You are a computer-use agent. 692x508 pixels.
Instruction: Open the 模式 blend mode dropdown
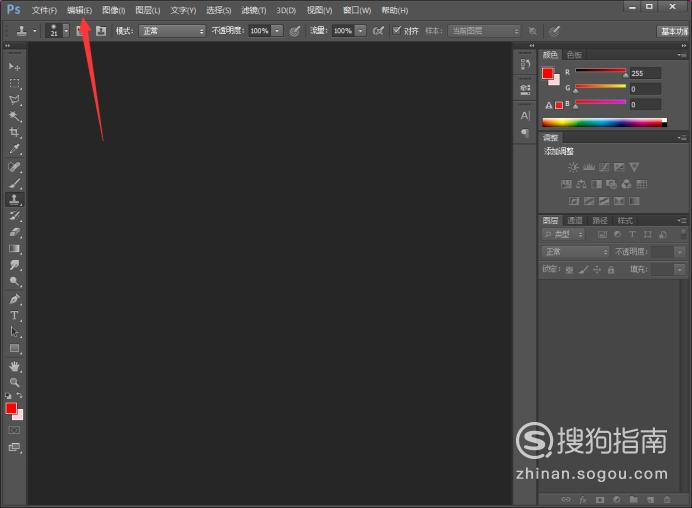click(172, 31)
